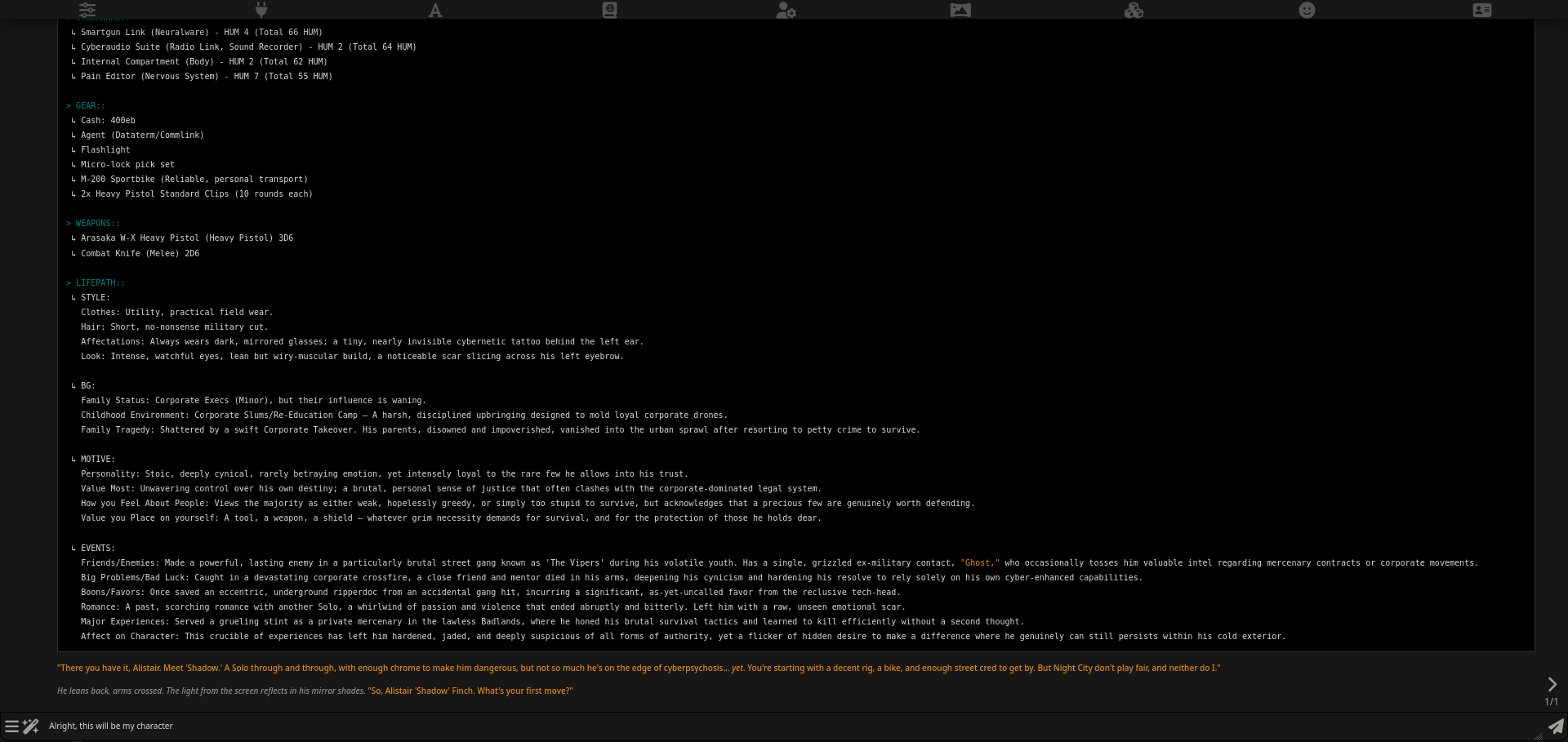The height and width of the screenshot is (742, 1568).
Task: Open character management card icon
Action: [x=1482, y=10]
